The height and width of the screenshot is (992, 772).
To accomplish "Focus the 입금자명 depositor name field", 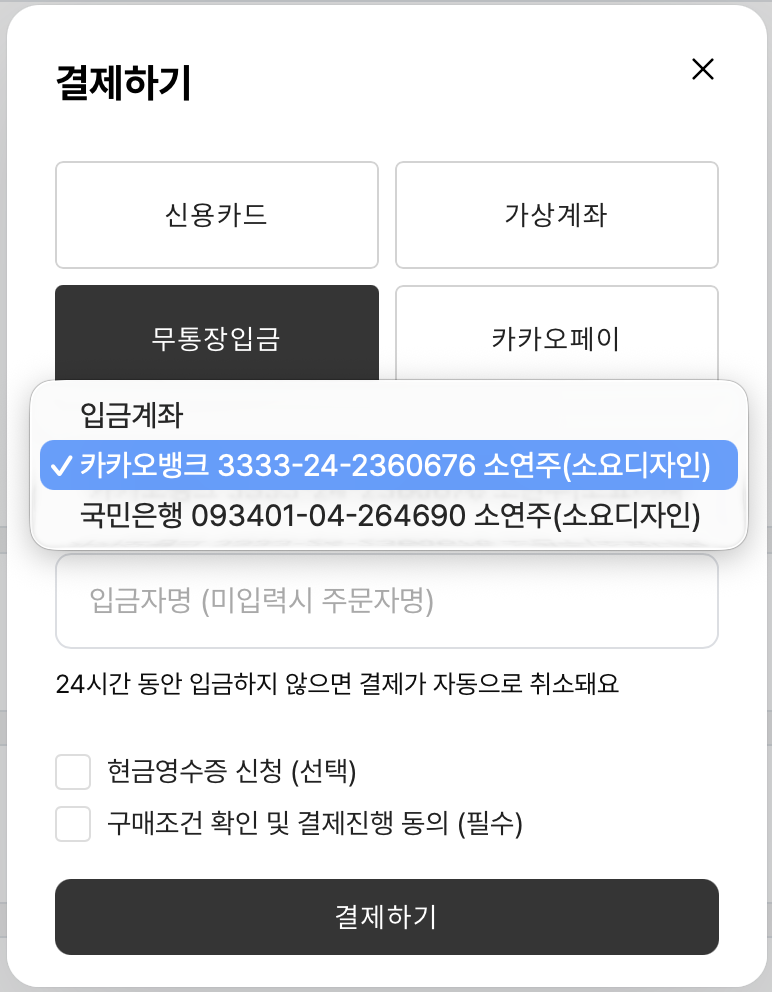I will point(387,601).
